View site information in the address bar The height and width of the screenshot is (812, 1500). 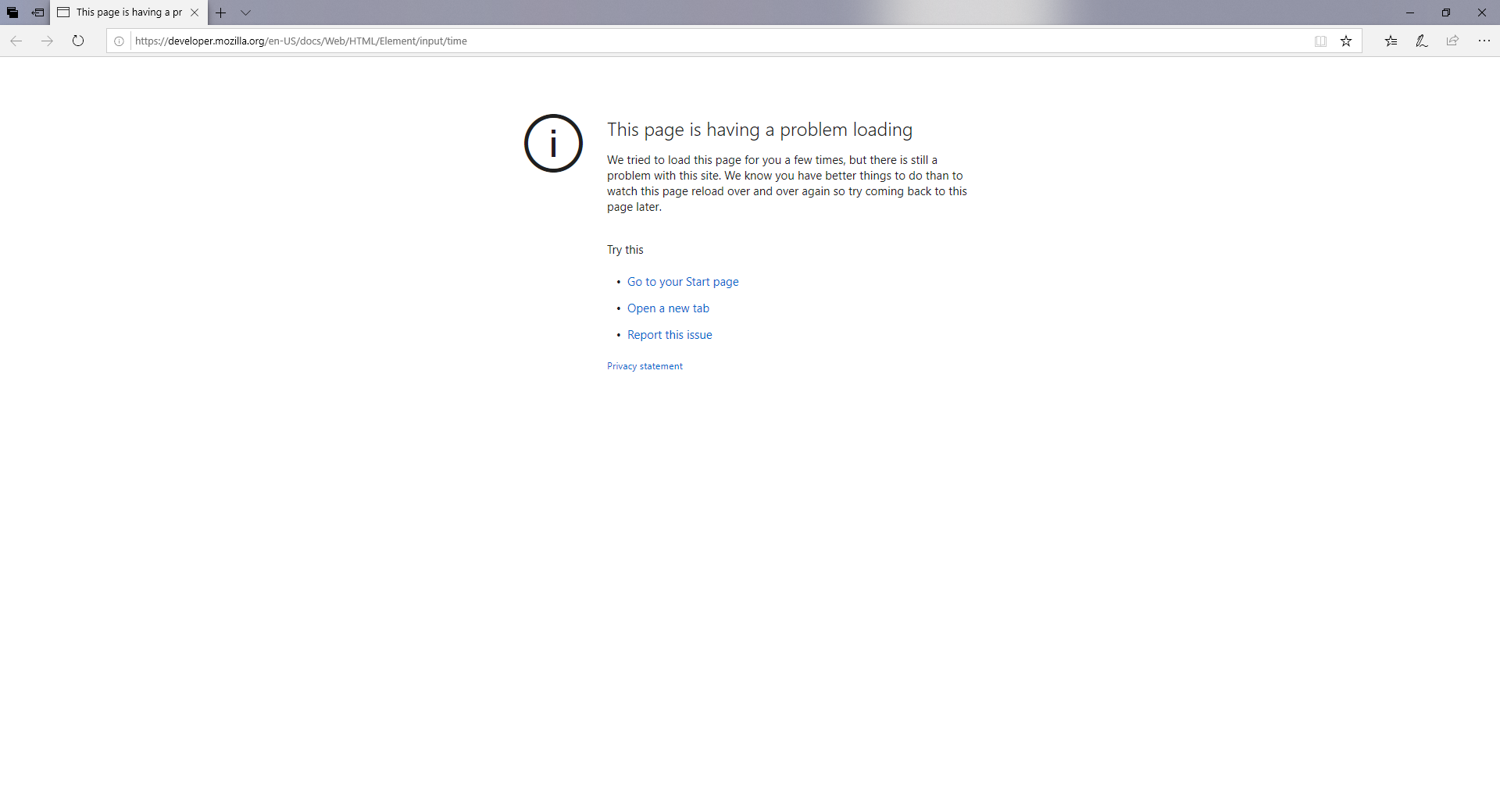point(119,41)
